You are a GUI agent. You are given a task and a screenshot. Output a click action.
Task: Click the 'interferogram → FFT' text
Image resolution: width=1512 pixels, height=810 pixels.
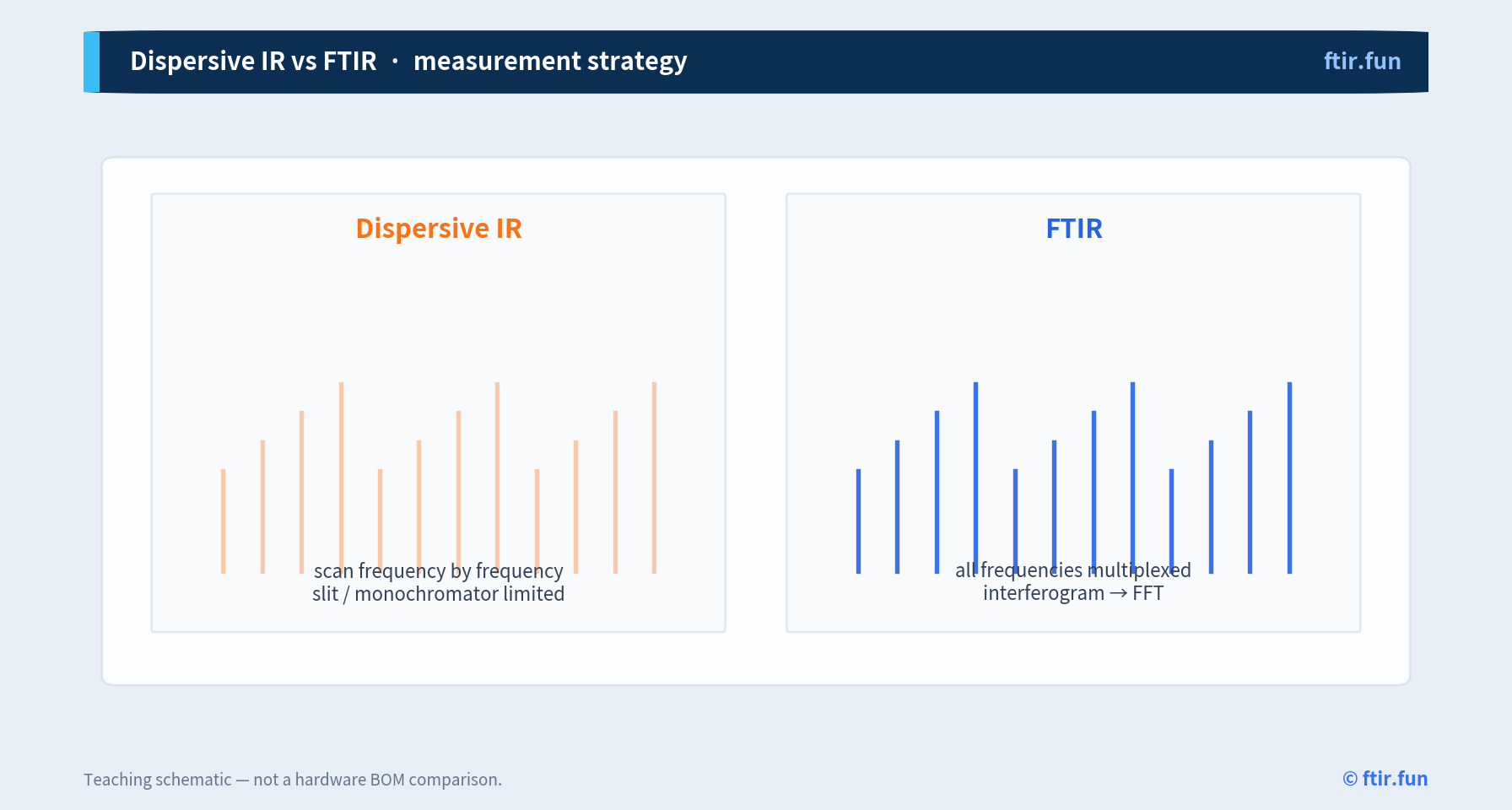1072,593
